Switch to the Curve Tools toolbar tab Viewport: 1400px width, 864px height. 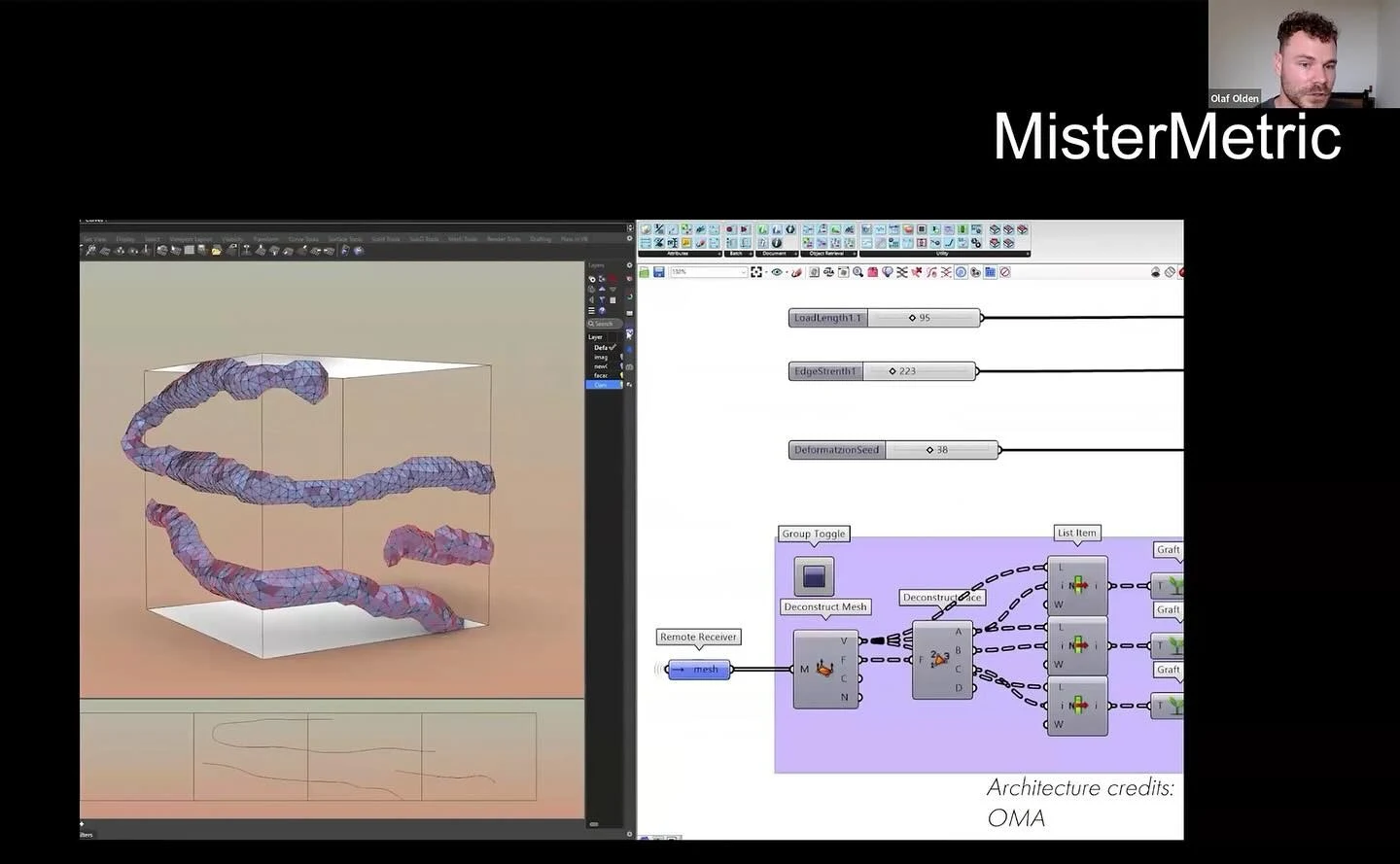pyautogui.click(x=303, y=238)
